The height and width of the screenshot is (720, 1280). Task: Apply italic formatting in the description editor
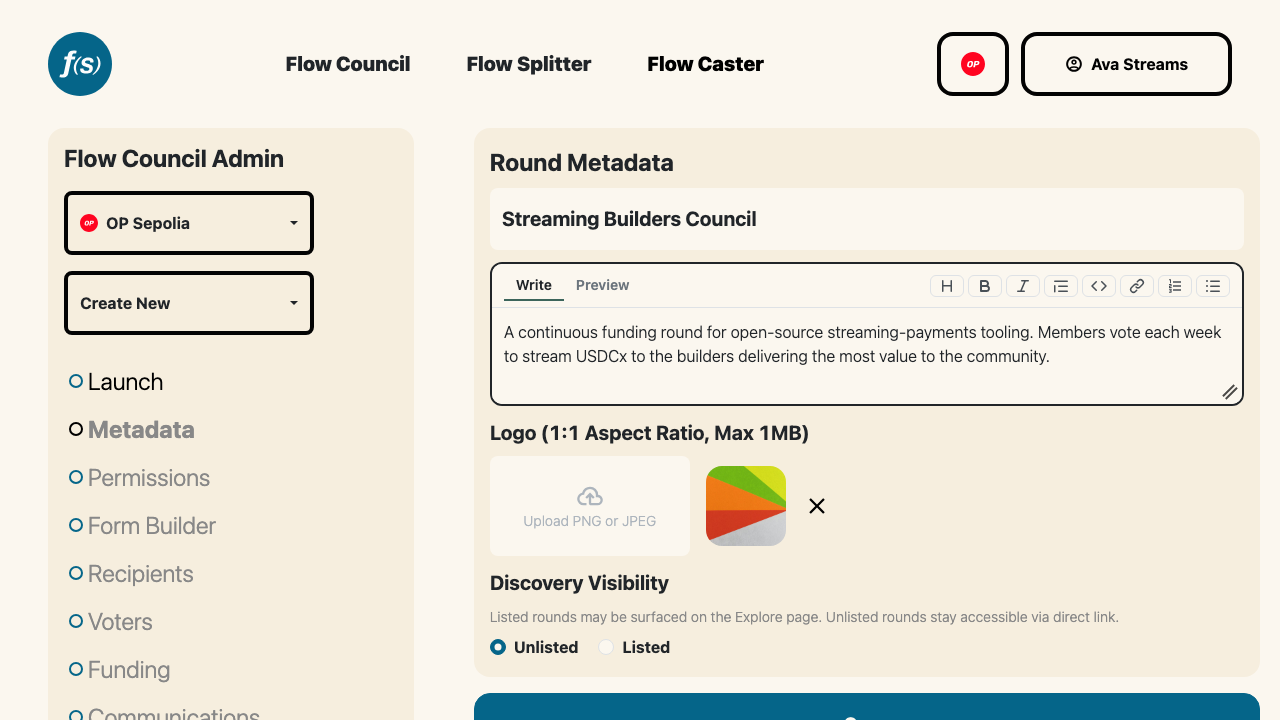(1023, 286)
